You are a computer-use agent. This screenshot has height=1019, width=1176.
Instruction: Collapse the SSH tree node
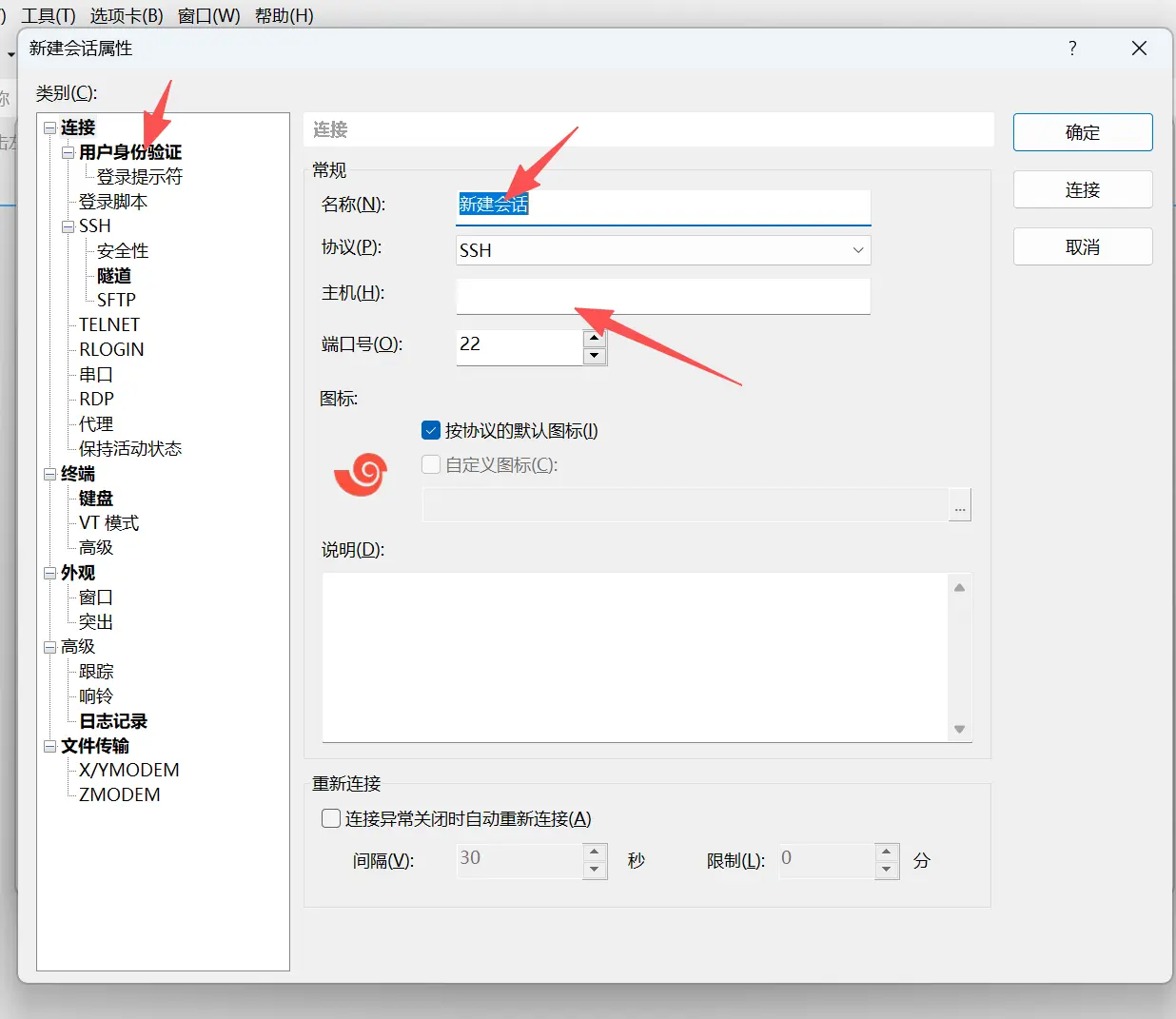point(68,226)
